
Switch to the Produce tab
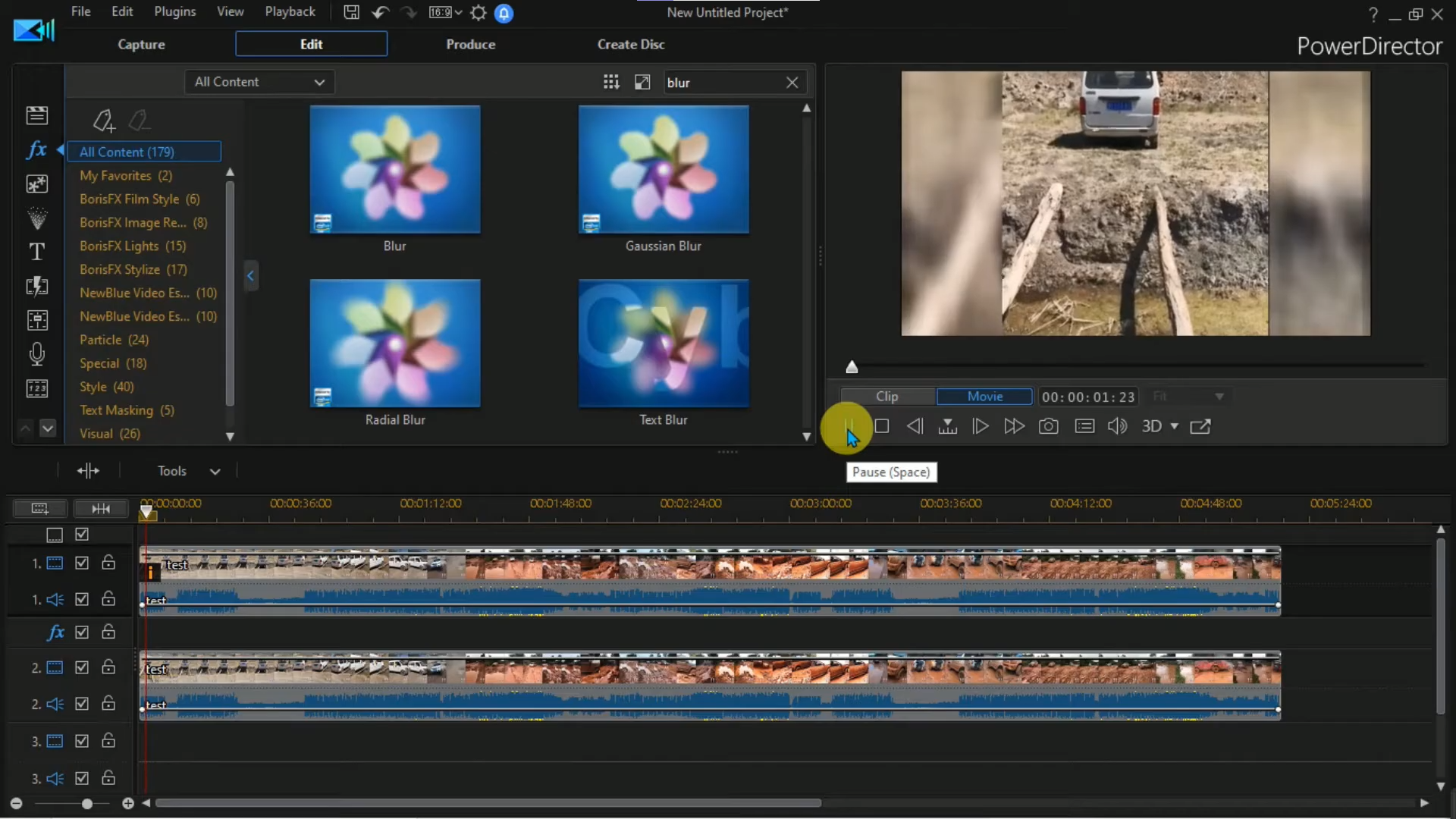[470, 44]
